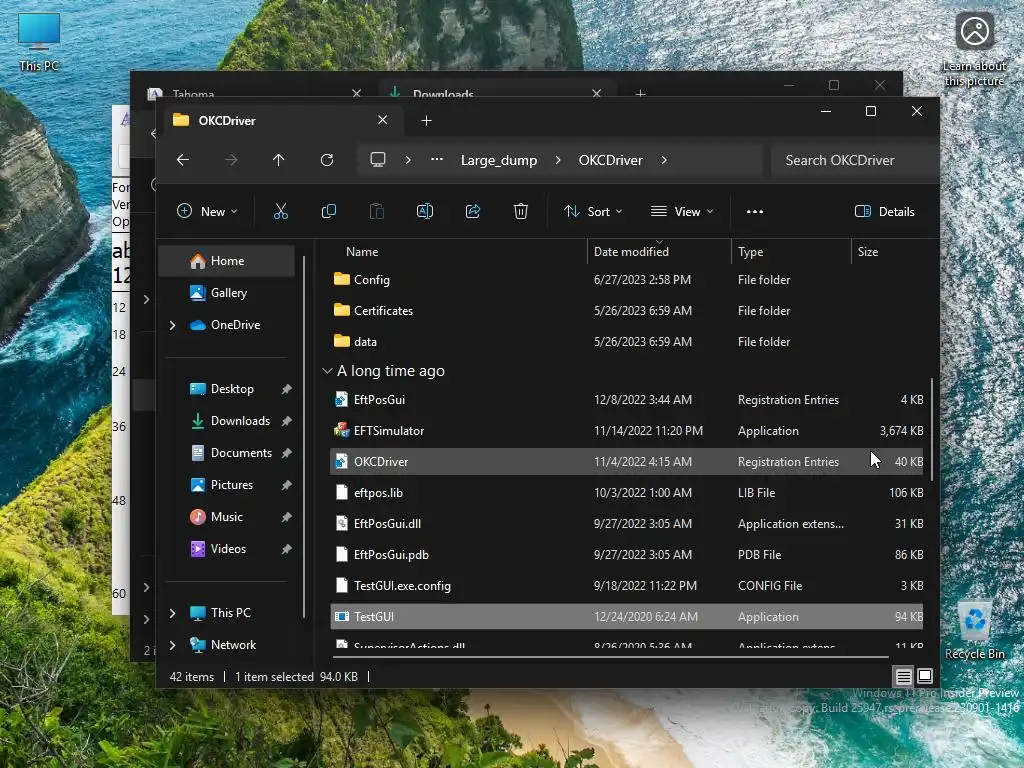Click the PC monitor icon in address bar

coord(377,160)
